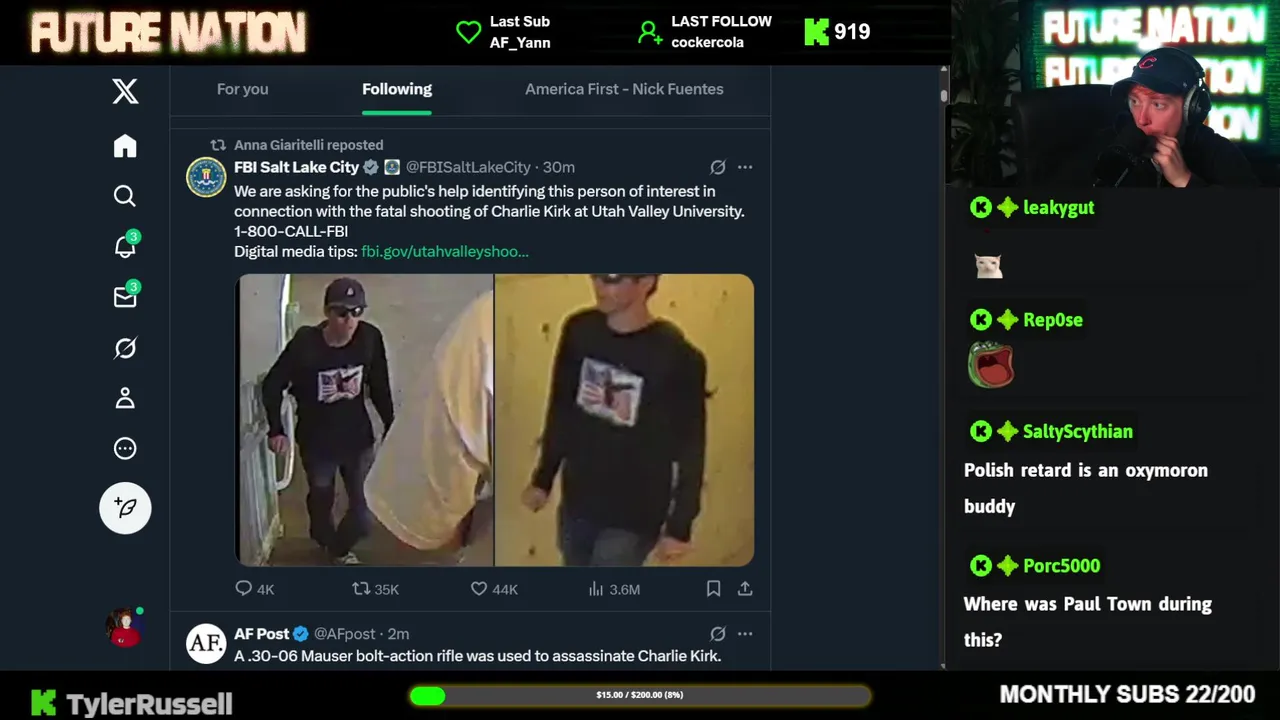Click reply icon with 4K count
Viewport: 1280px width, 720px height.
click(244, 589)
